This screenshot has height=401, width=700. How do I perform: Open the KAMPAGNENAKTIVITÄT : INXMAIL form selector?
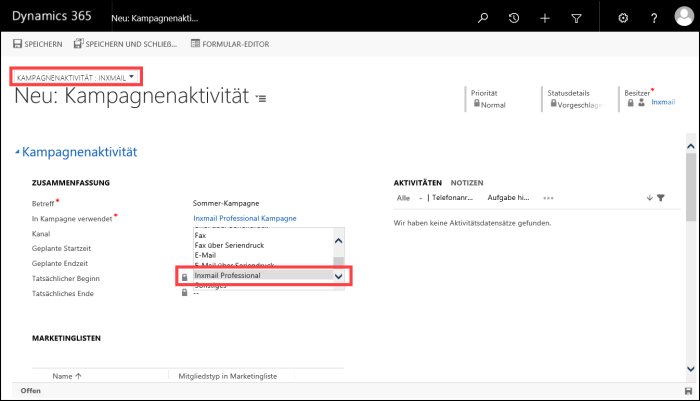pyautogui.click(x=75, y=77)
